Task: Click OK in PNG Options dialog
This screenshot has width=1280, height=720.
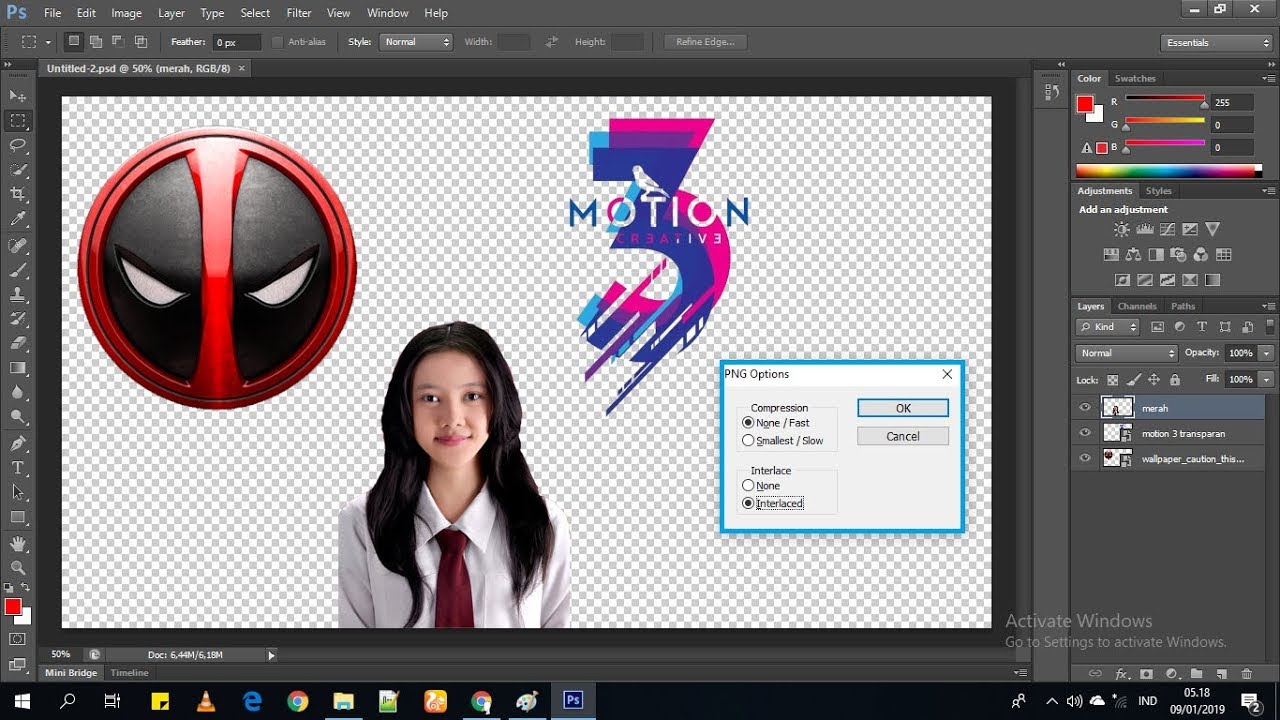Action: (x=902, y=408)
